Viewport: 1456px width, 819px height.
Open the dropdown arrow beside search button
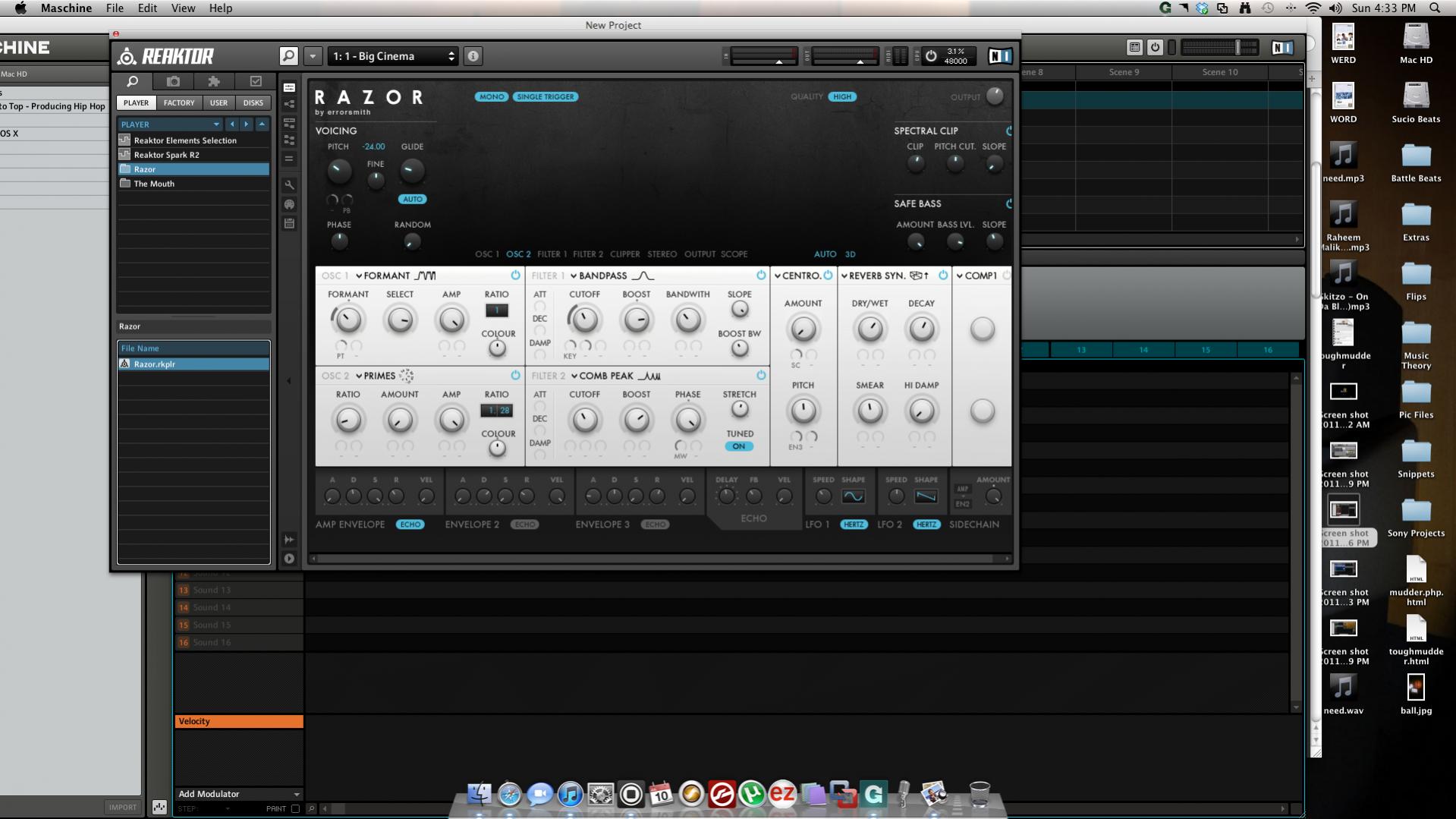coord(313,56)
